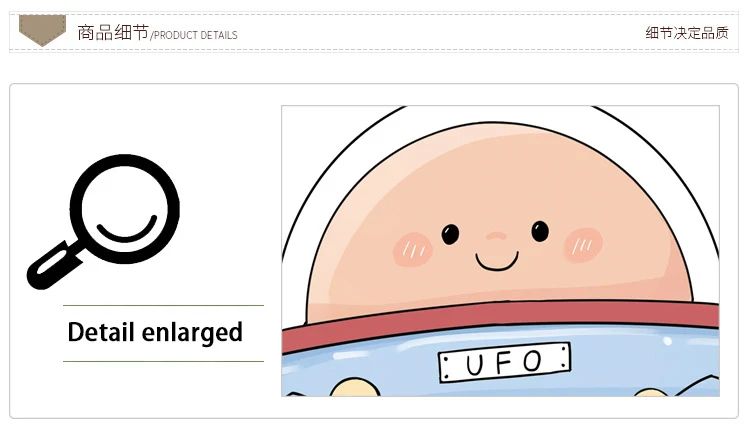Click the alien's left eye
This screenshot has height=432, width=750.
450,234
